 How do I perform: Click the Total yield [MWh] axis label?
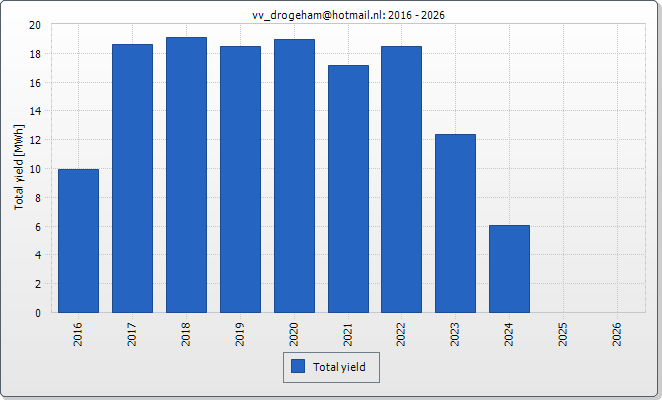[19, 167]
